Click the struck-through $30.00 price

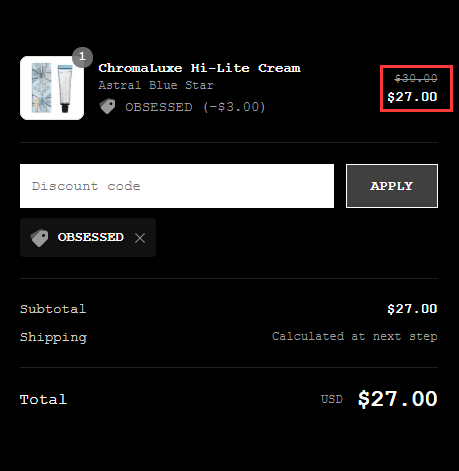pyautogui.click(x=416, y=78)
